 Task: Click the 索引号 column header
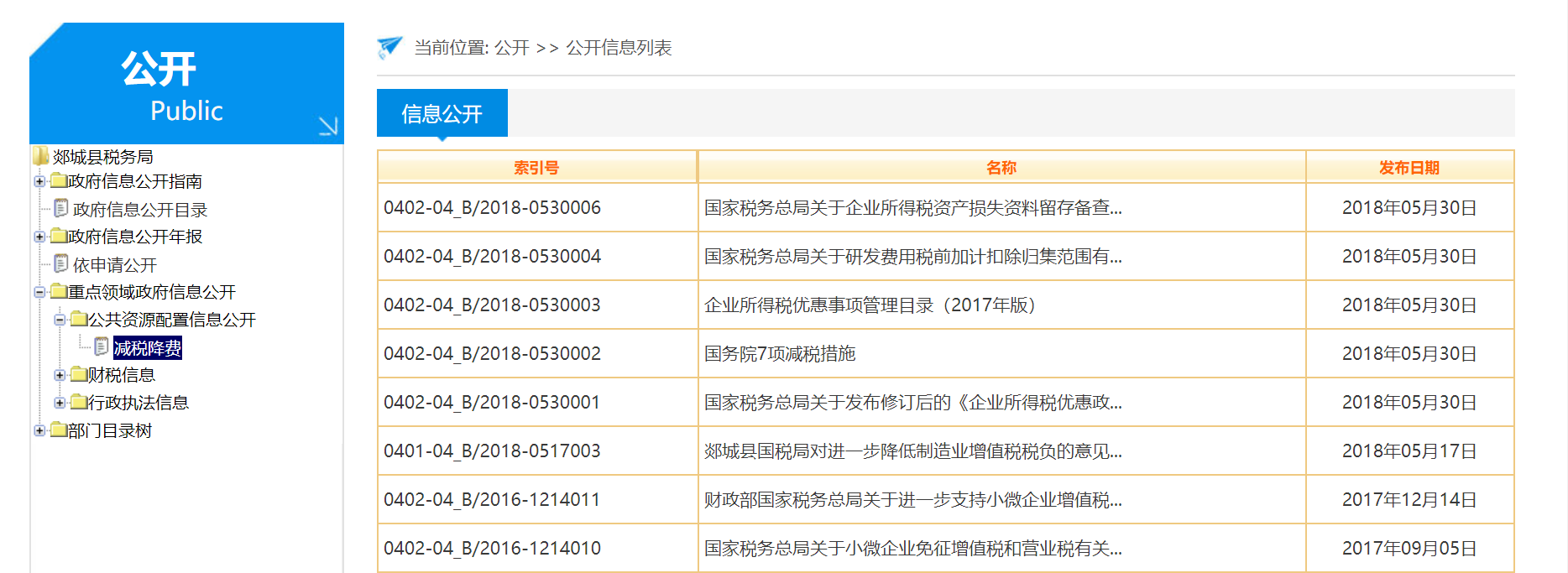536,167
